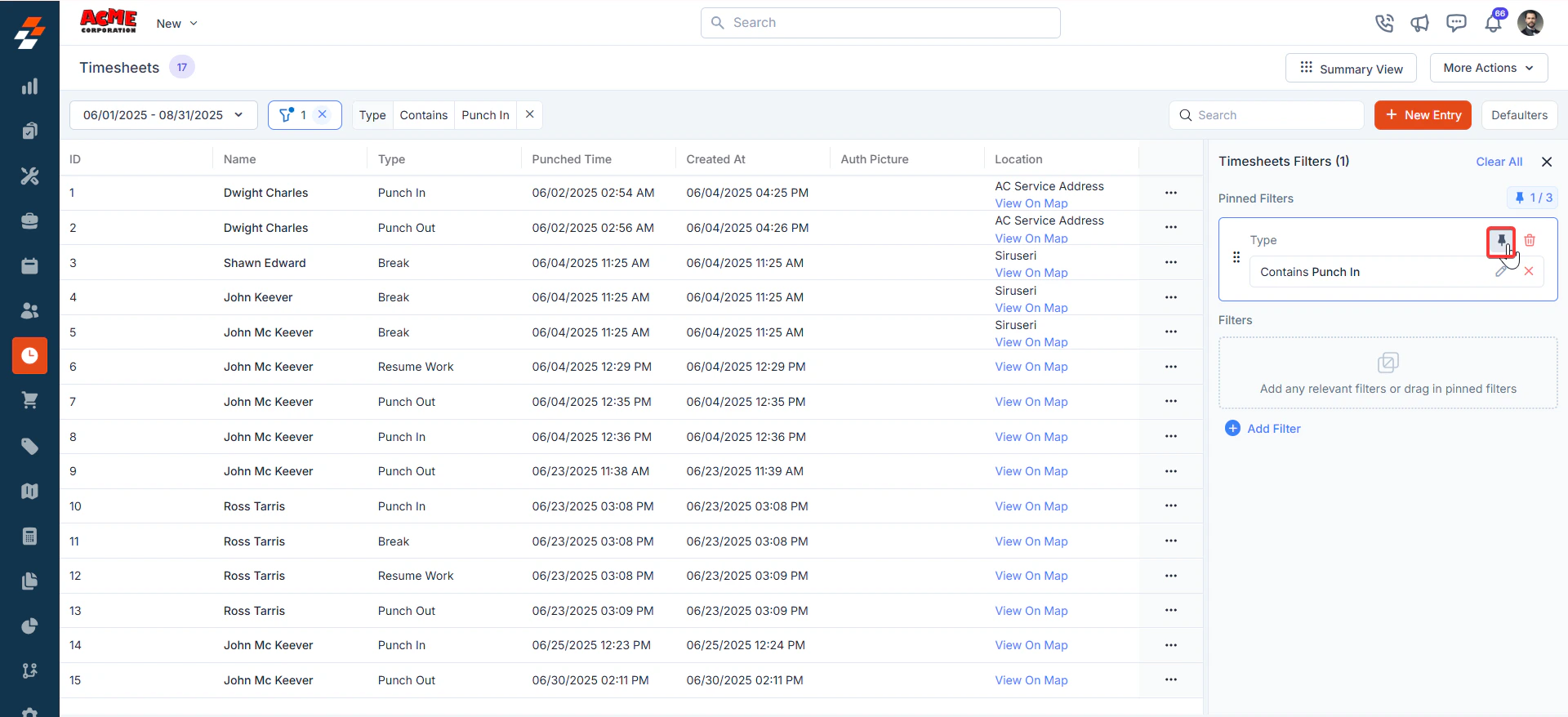Screen dimensions: 1568x717
Task: Switch to Summary View
Action: pos(1351,68)
